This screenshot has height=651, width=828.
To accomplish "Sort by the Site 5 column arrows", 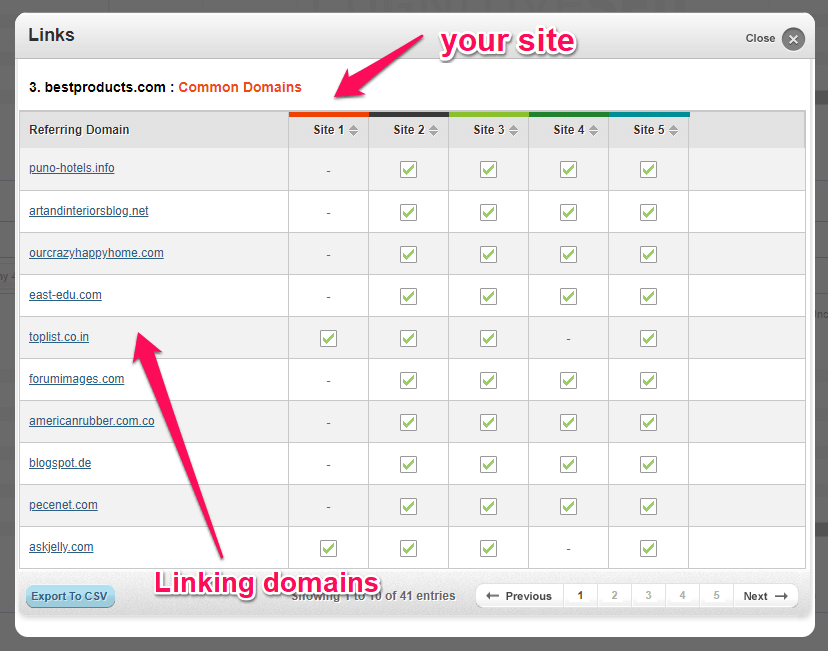I will click(673, 130).
